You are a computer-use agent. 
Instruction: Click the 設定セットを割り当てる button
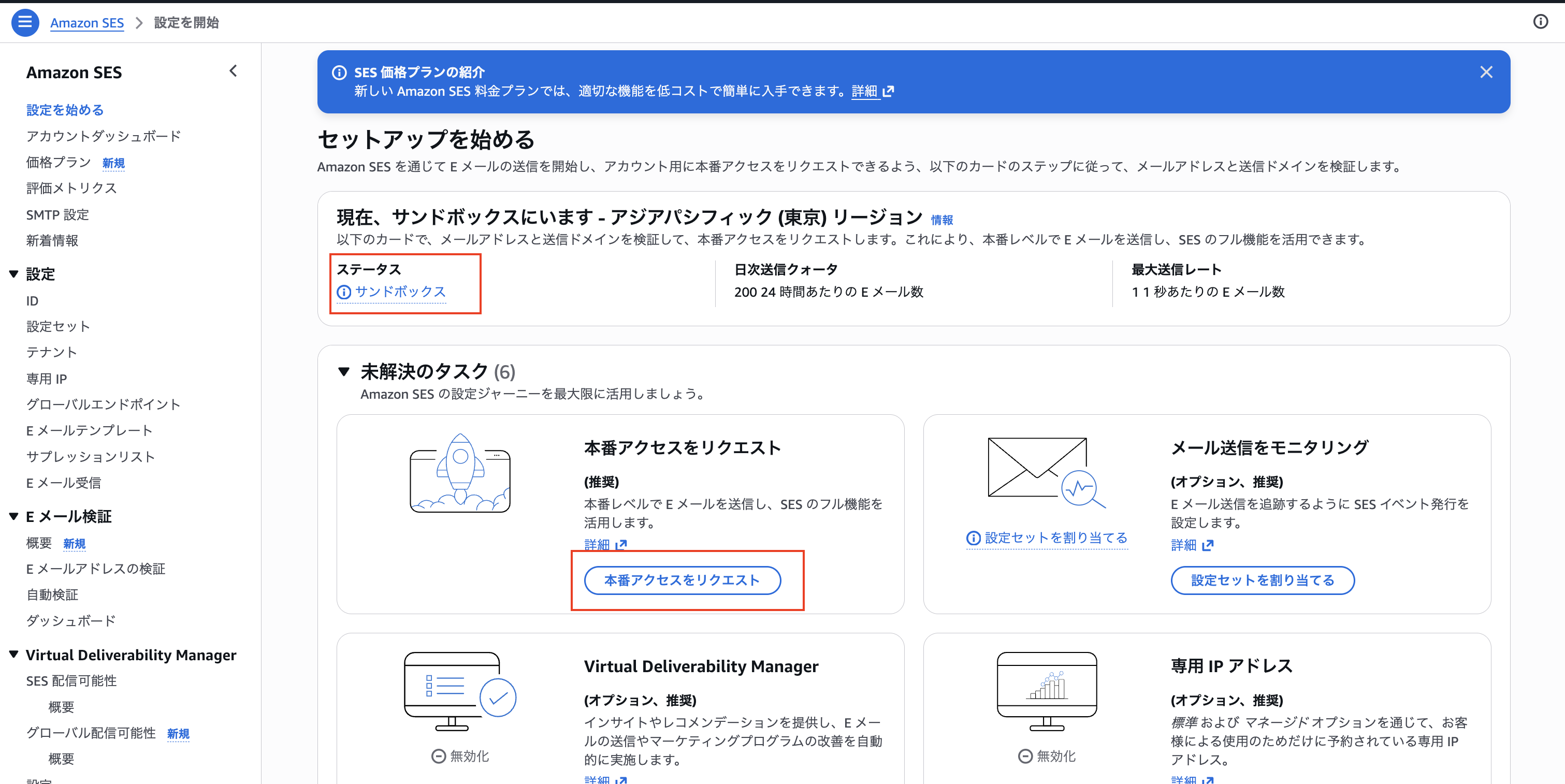click(1263, 580)
